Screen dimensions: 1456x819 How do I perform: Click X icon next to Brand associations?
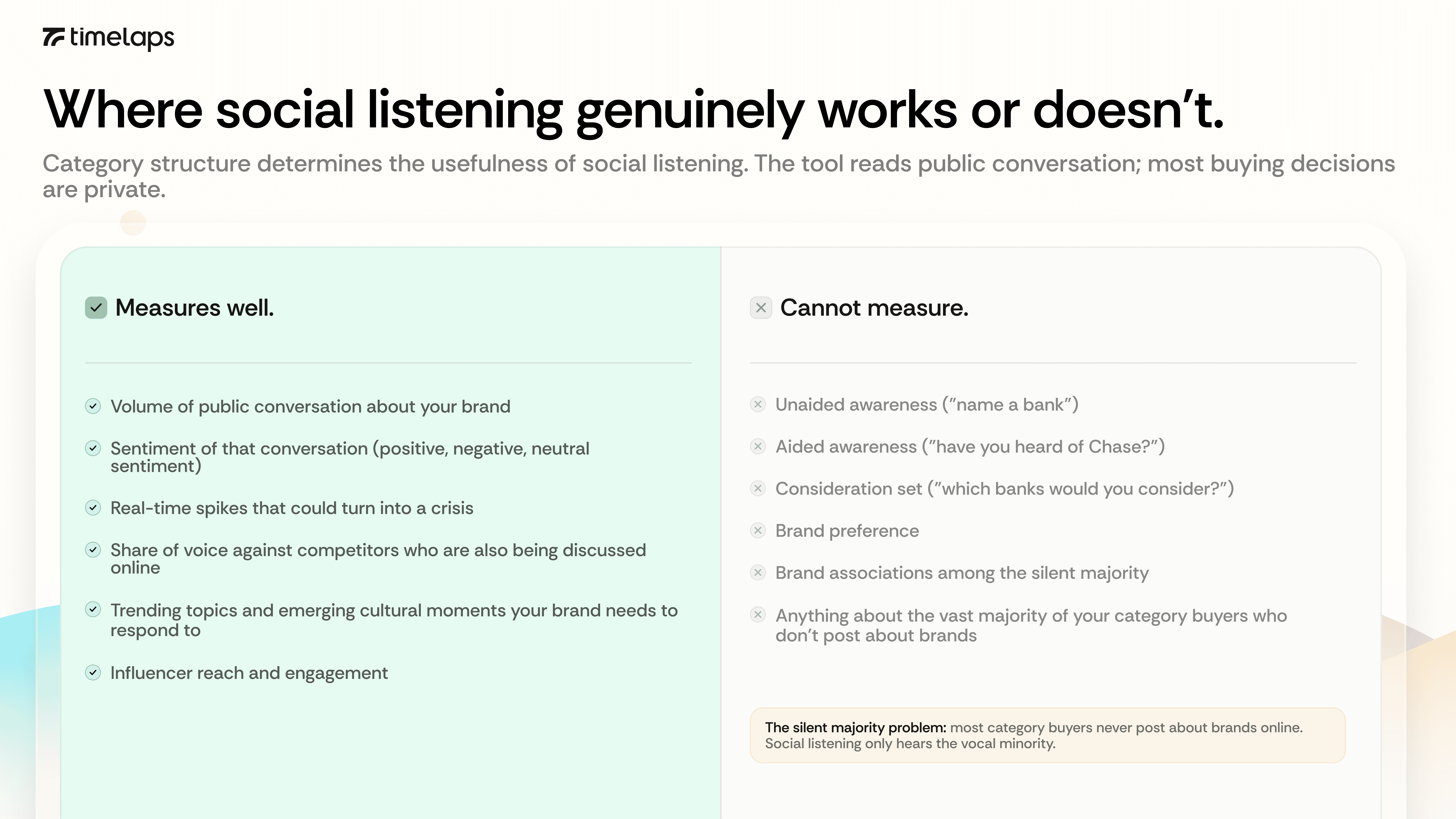(758, 573)
